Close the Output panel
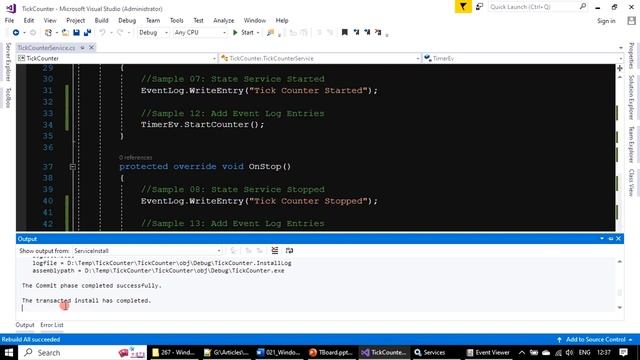 point(619,238)
